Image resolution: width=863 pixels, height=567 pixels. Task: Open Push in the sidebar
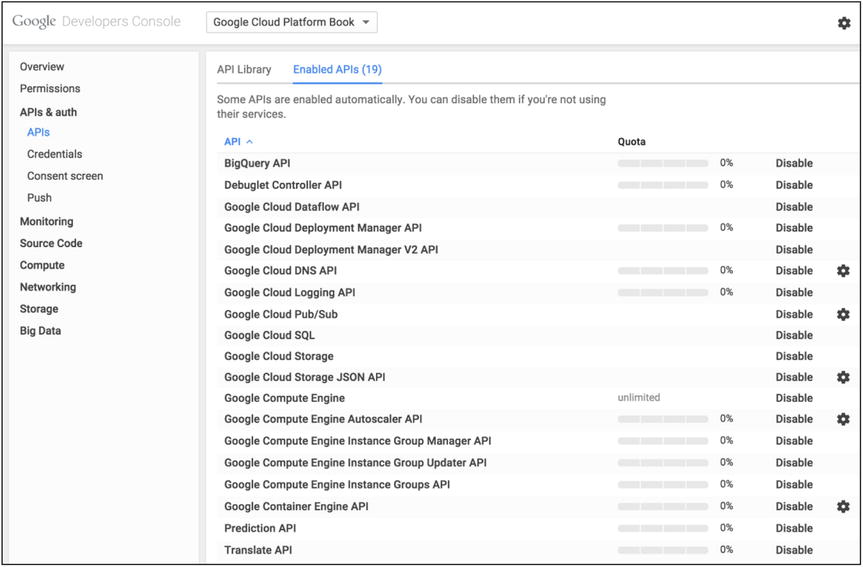pos(39,198)
